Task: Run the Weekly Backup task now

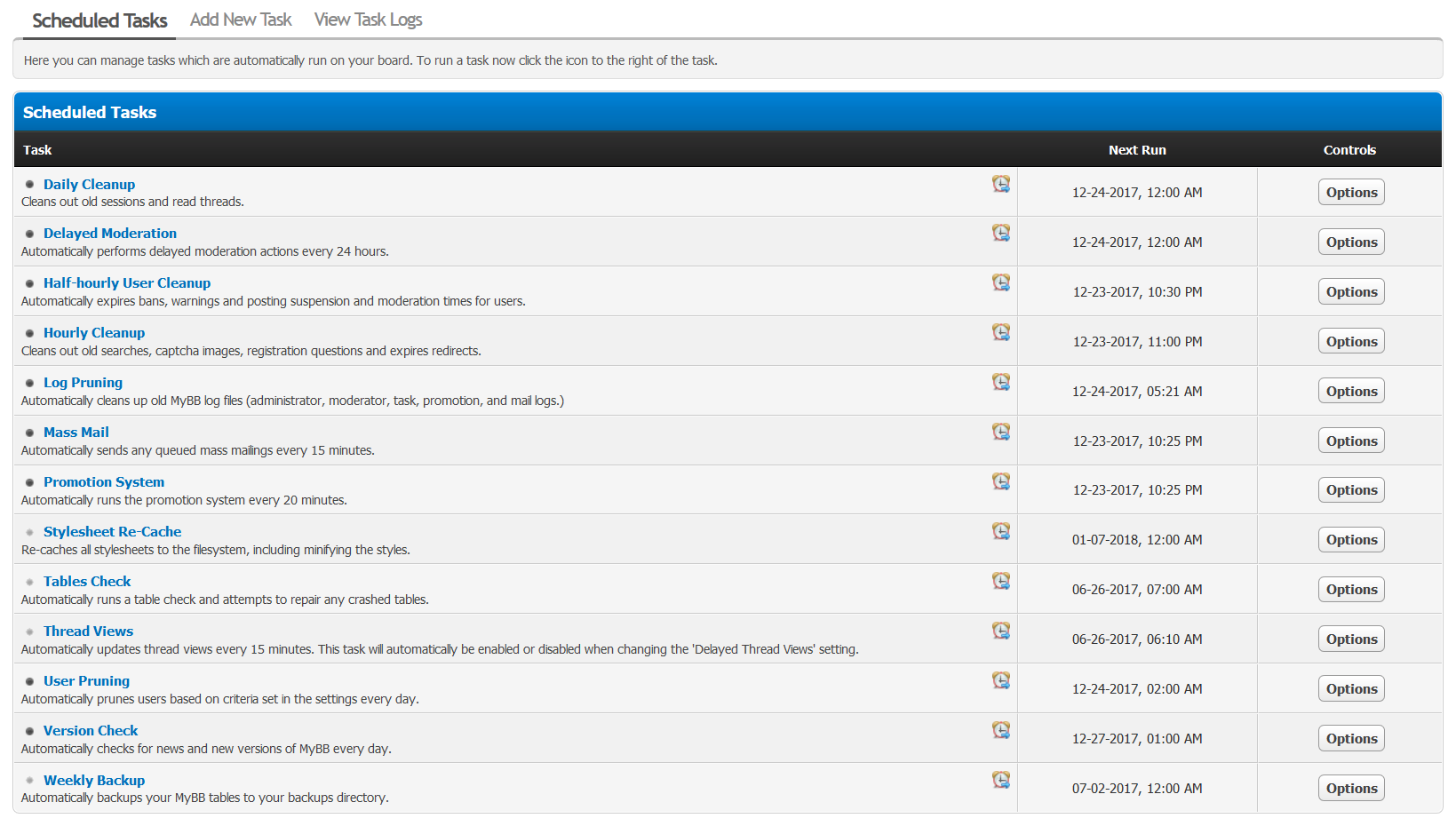Action: point(1001,780)
